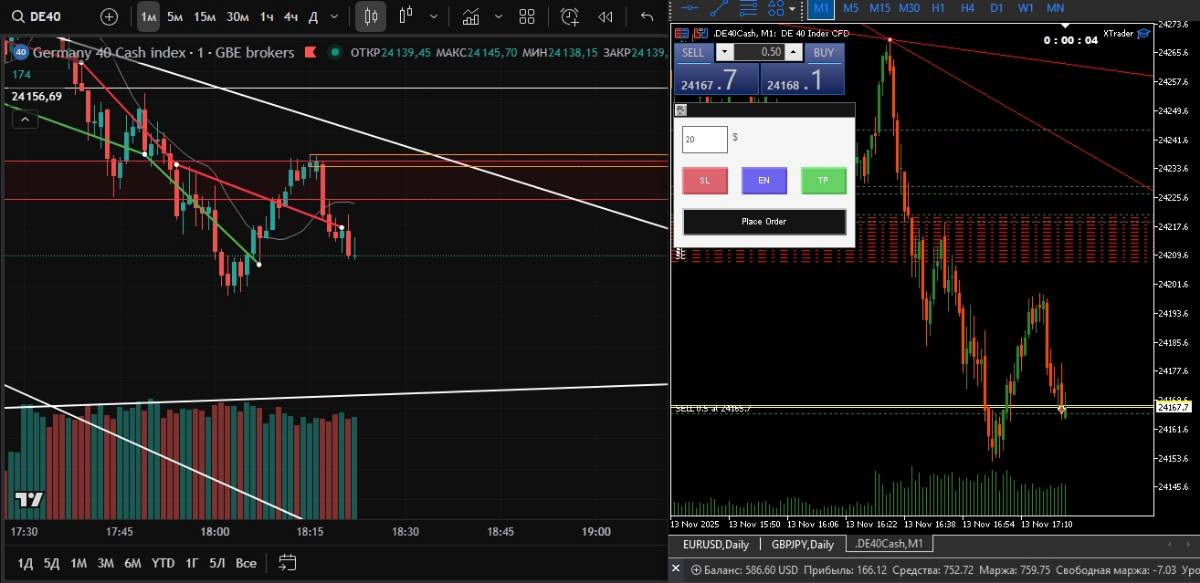The width and height of the screenshot is (1200, 583).
Task: Open the MT5 shapes tool dropdown arrow
Action: point(793,8)
